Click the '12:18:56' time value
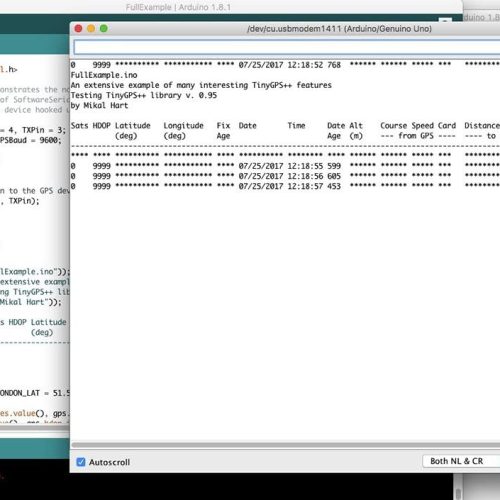500x500 pixels. pyautogui.click(x=305, y=176)
